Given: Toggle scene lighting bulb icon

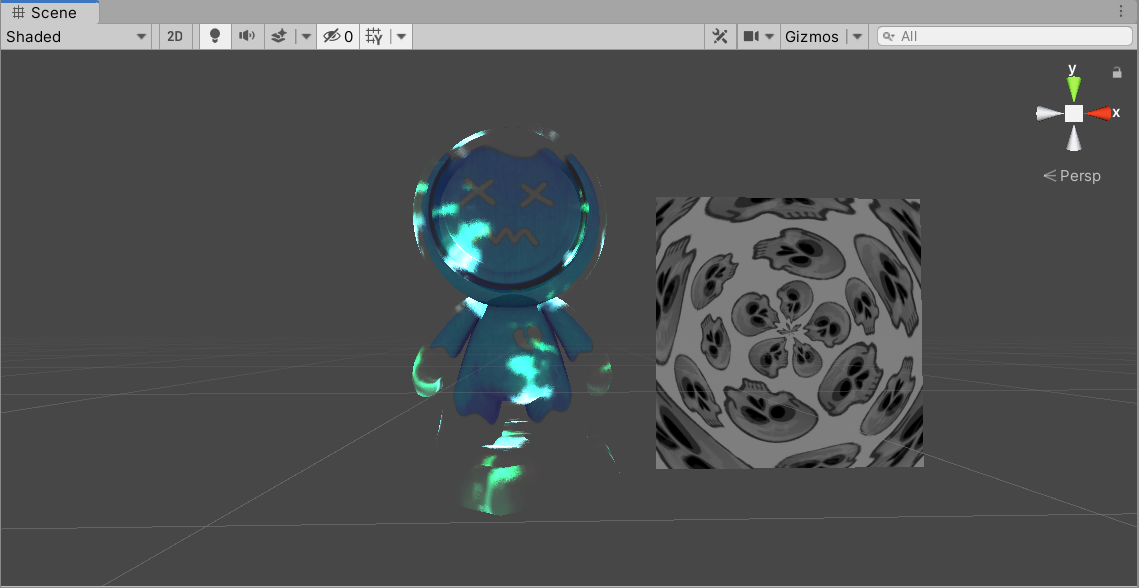Looking at the screenshot, I should (x=215, y=36).
